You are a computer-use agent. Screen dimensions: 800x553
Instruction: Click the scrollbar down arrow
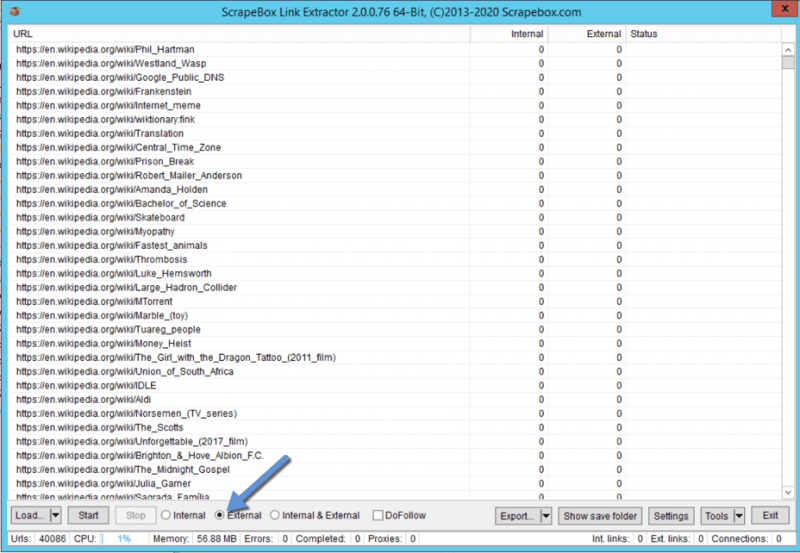point(788,492)
